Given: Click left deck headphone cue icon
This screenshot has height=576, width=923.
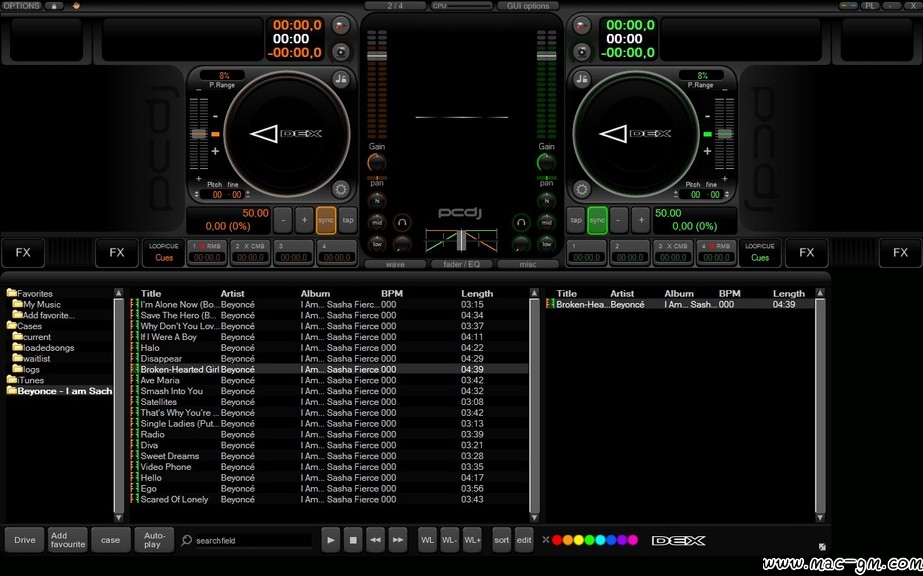Looking at the screenshot, I should pyautogui.click(x=402, y=222).
